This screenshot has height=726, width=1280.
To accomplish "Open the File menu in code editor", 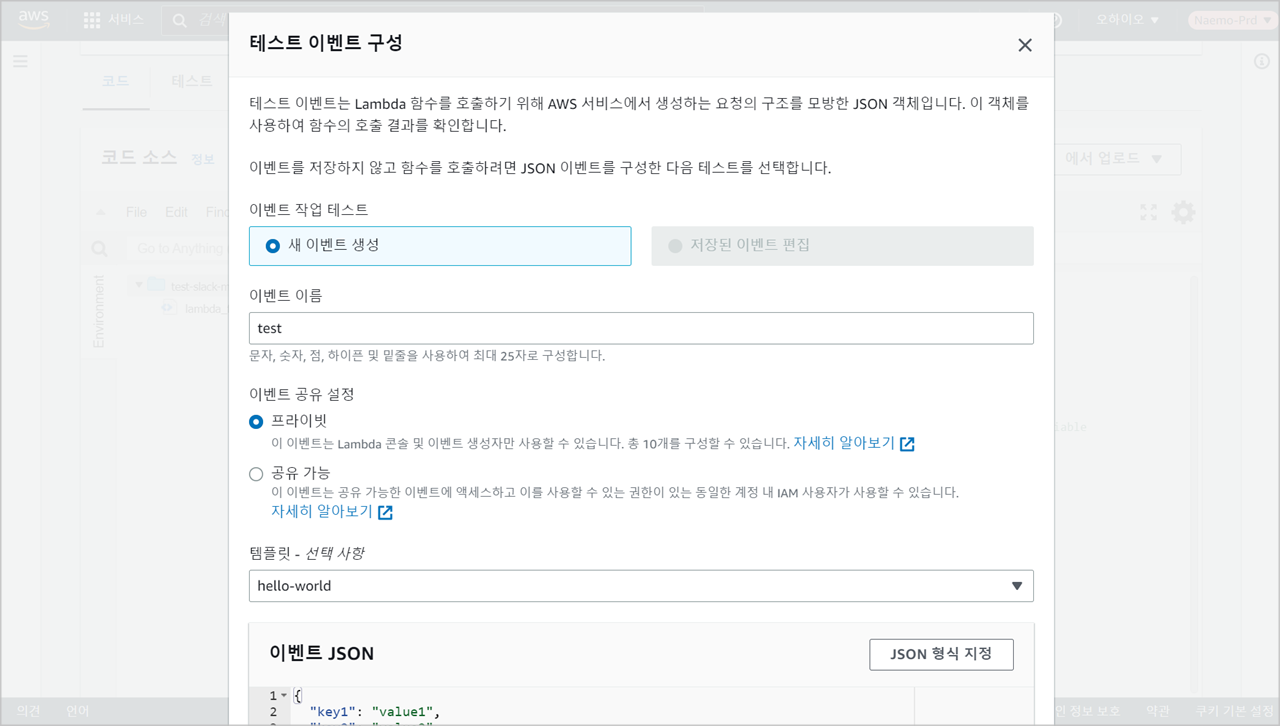I will (136, 212).
